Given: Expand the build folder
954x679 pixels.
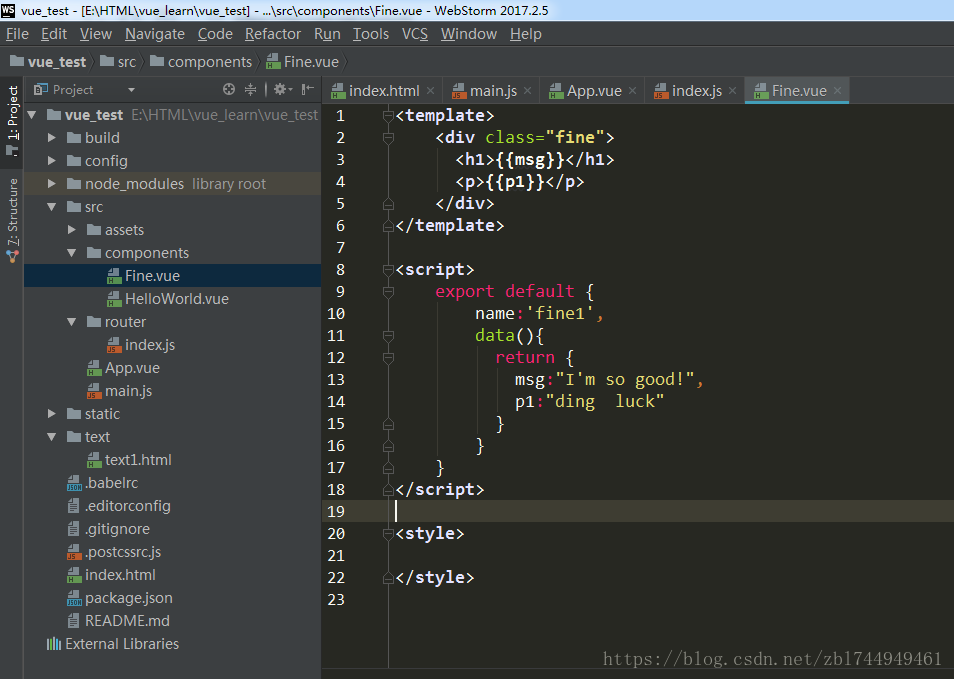Looking at the screenshot, I should click(52, 138).
